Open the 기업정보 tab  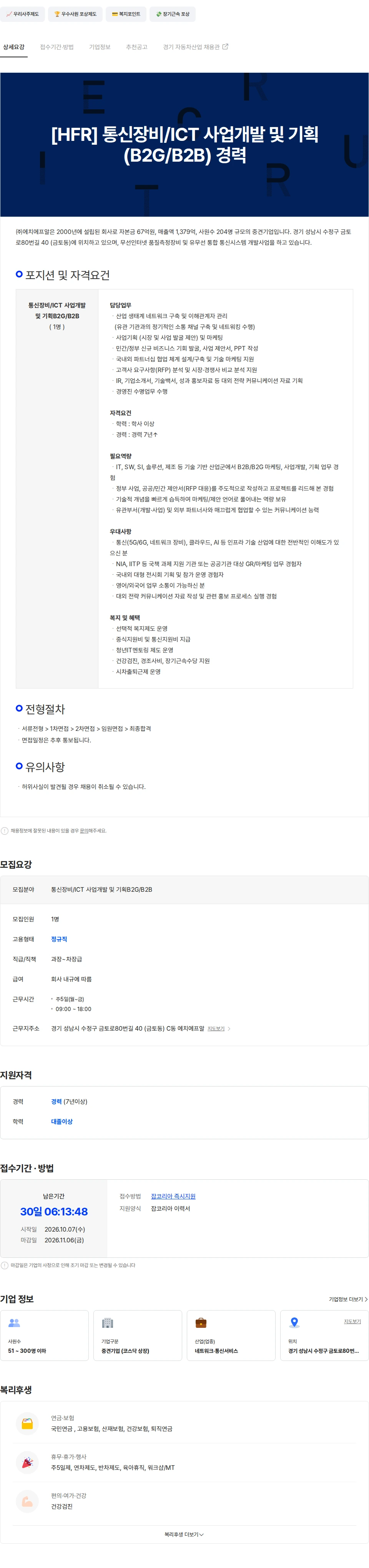pos(100,47)
